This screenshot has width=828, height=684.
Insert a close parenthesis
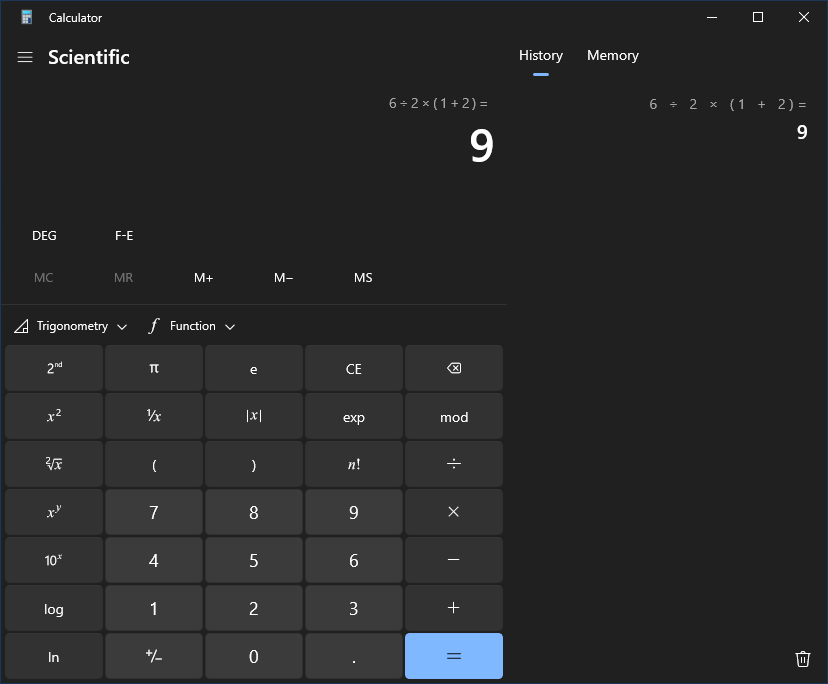pos(253,464)
